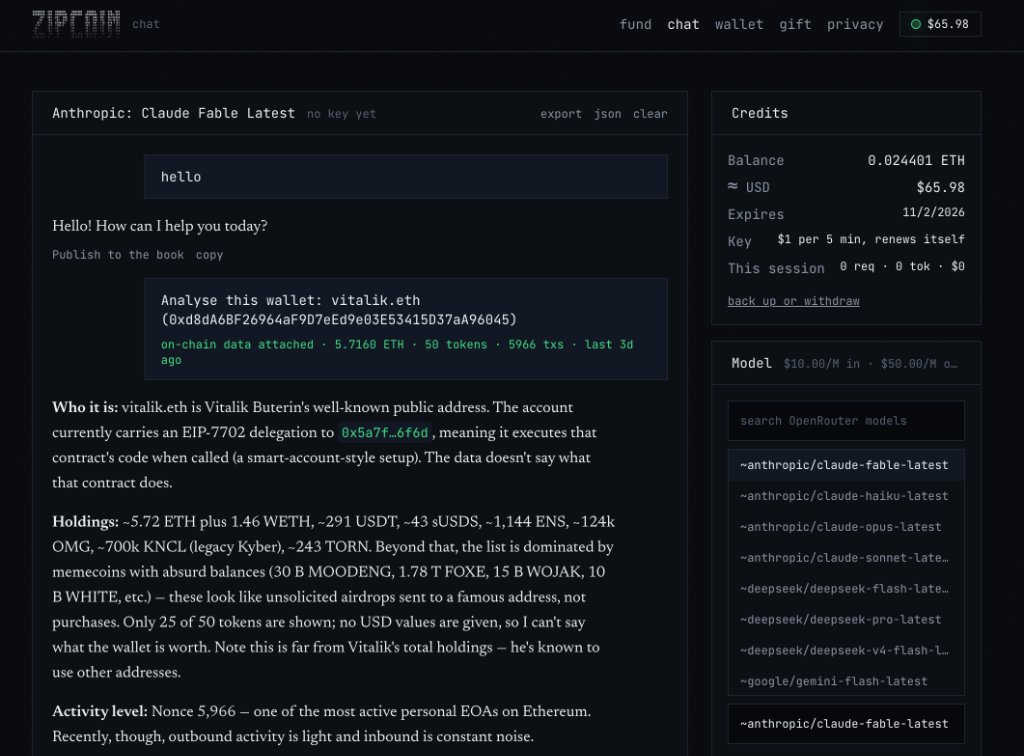Click the 11/2/2026 expiry date

(933, 212)
